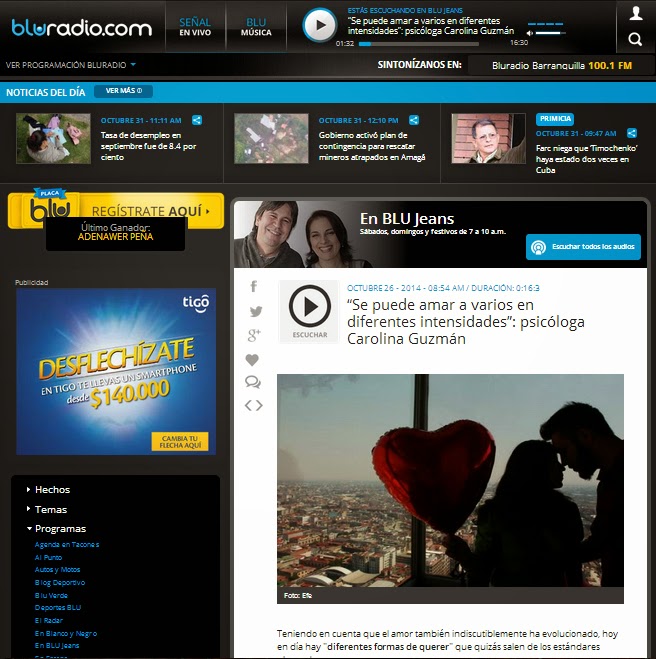The image size is (656, 659).
Task: Share article on Google Plus
Action: pos(254,335)
